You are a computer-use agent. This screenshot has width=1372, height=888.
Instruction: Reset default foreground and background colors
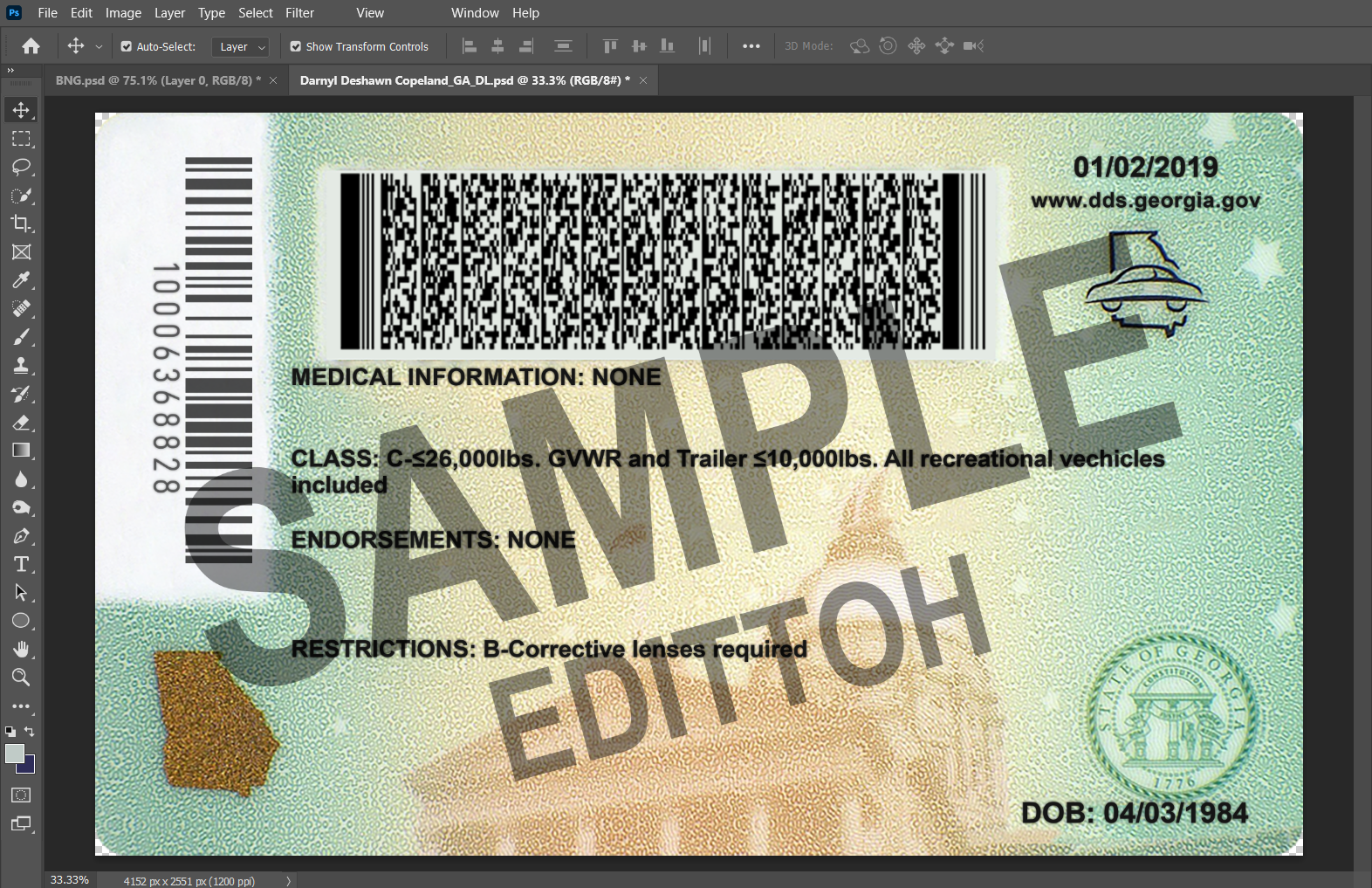[x=10, y=732]
